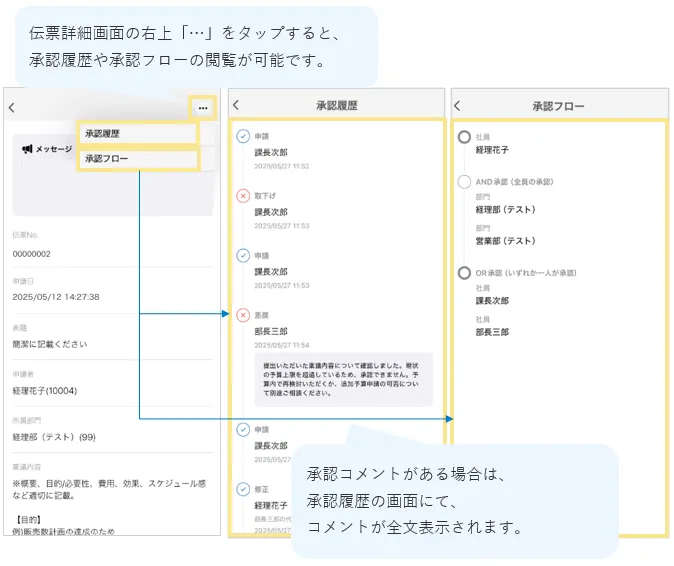Click the megaphone メッセージ icon

point(29,149)
